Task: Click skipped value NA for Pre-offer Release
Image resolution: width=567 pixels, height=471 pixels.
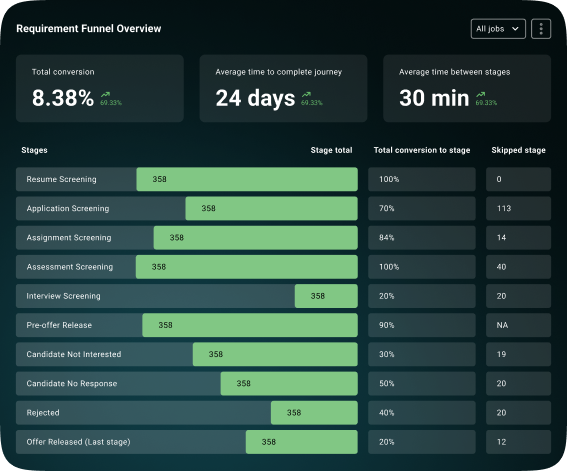Action: [x=502, y=325]
